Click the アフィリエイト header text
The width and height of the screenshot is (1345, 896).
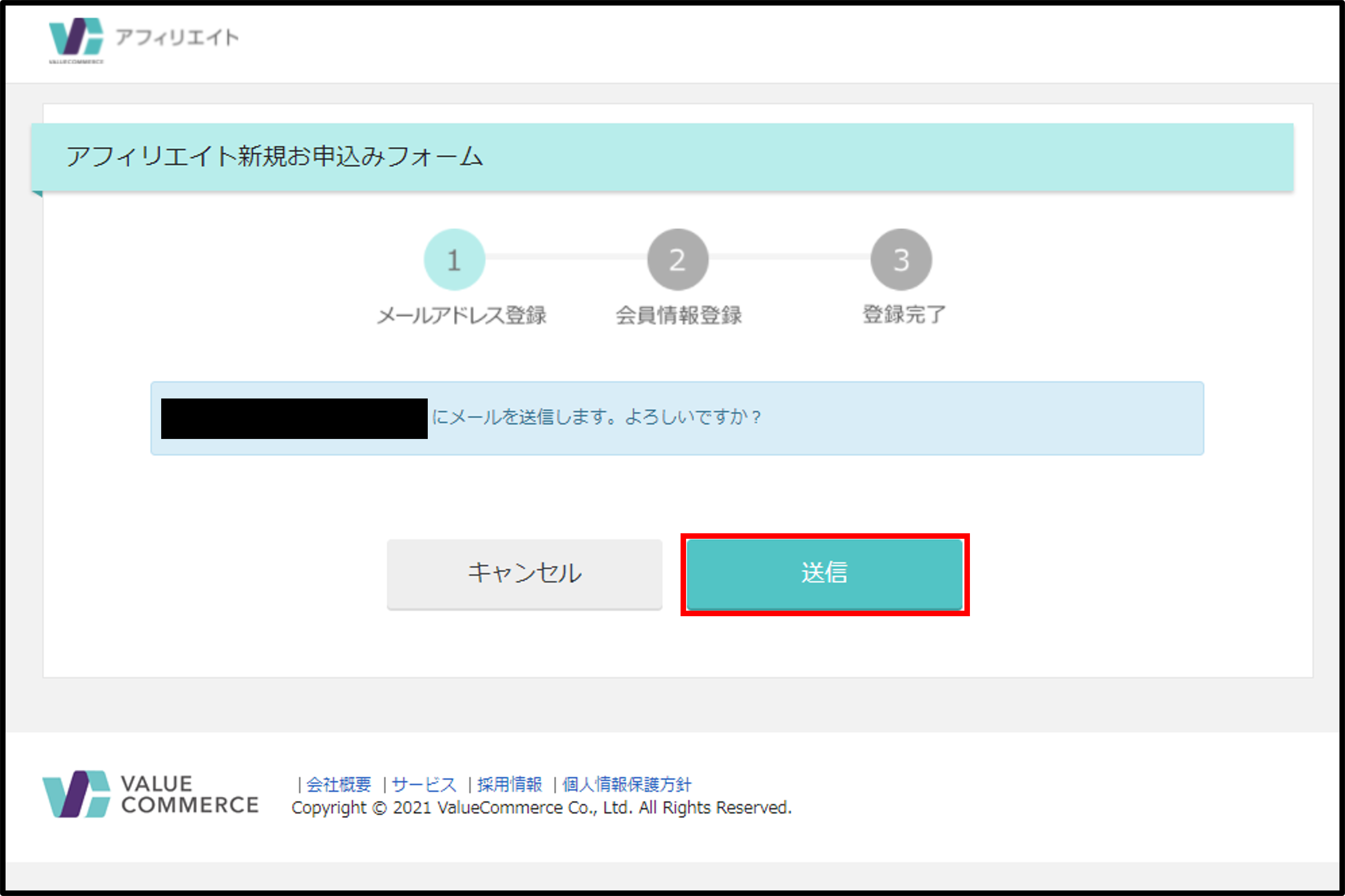pyautogui.click(x=177, y=38)
